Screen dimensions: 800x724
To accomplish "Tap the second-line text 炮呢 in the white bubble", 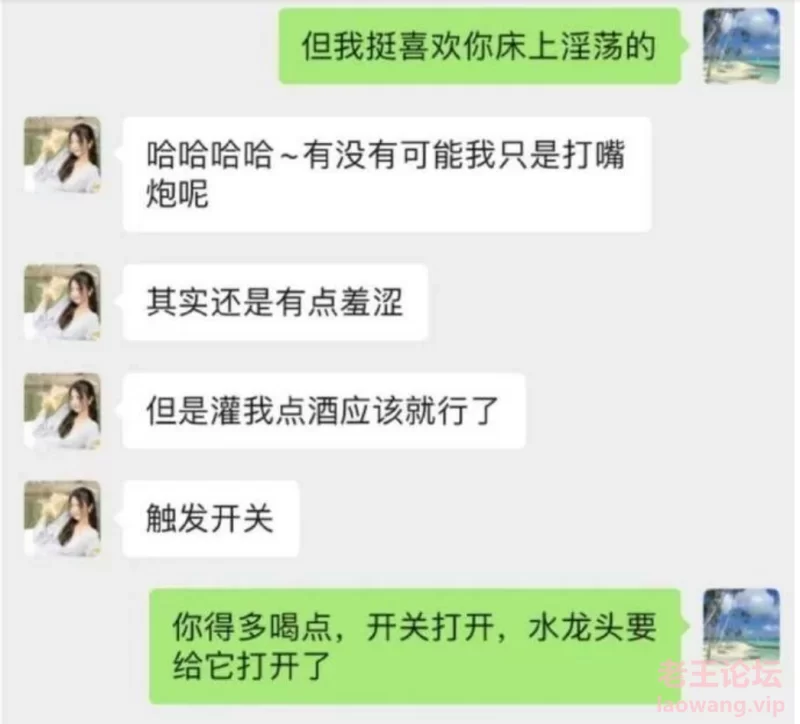I will click(178, 194).
